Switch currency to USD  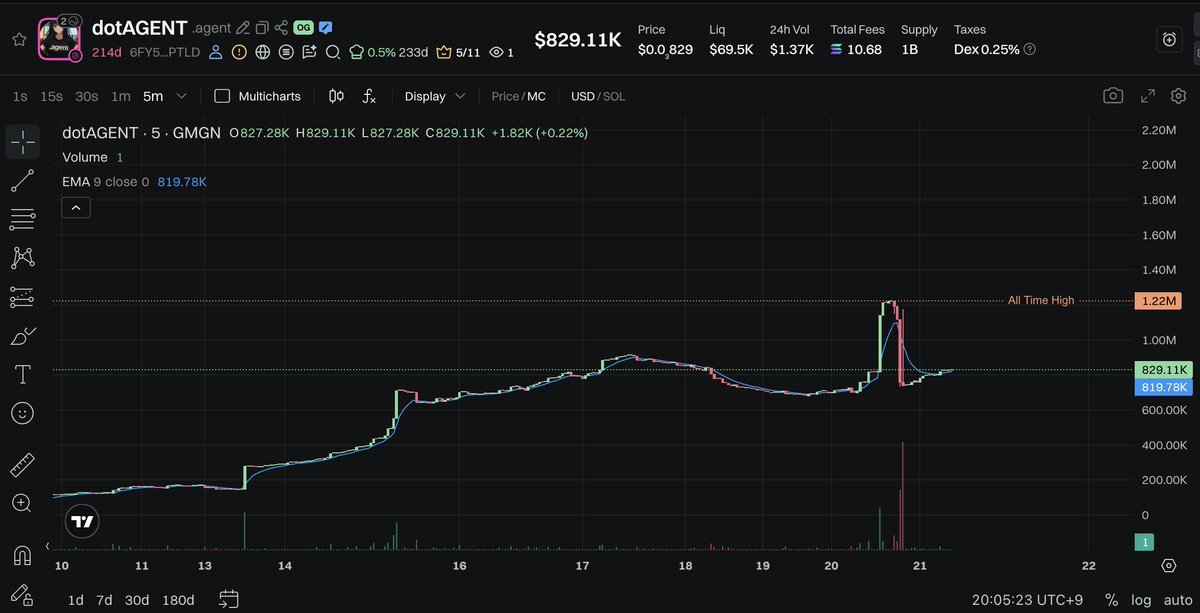tap(582, 96)
